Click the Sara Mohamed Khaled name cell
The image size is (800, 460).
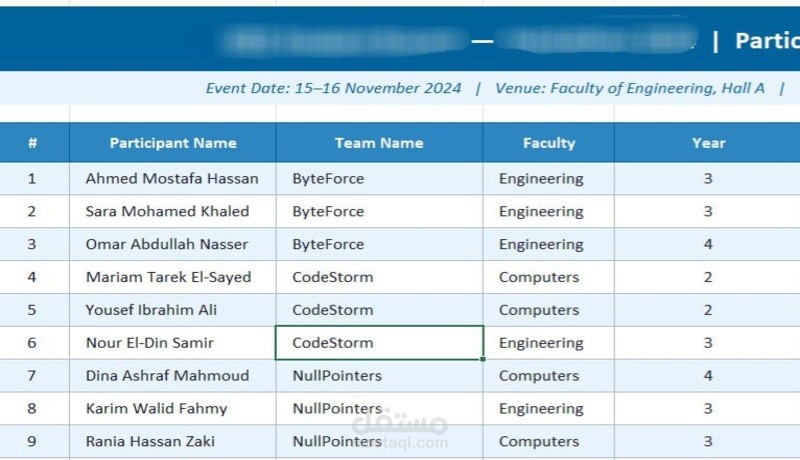167,212
